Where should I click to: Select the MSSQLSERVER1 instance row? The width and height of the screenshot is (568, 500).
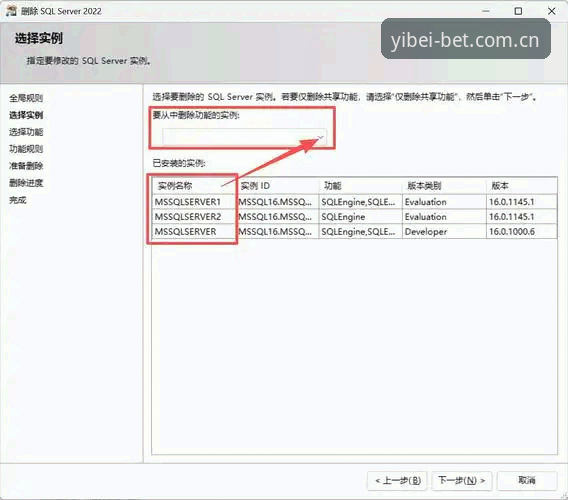click(354, 202)
